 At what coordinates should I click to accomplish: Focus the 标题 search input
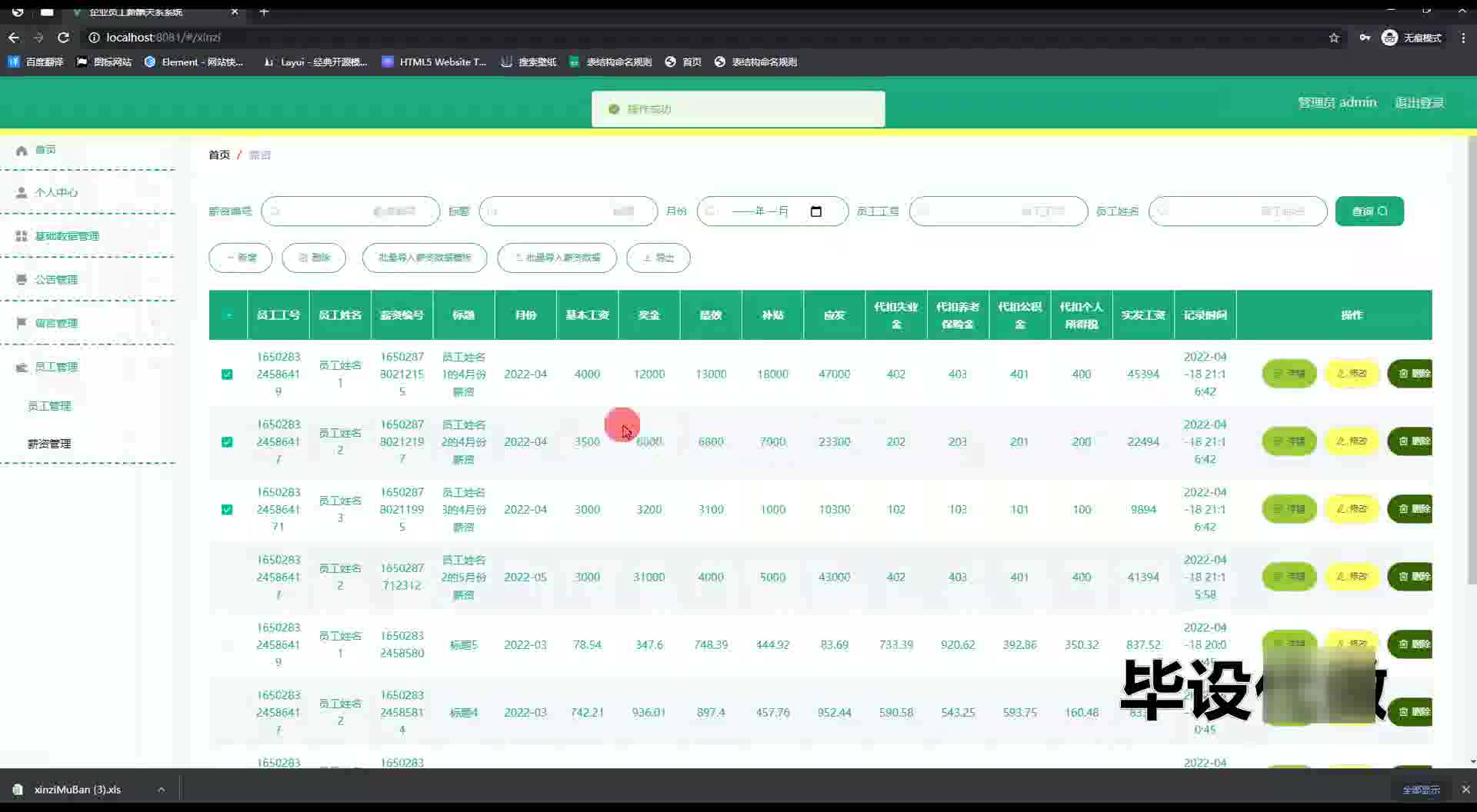(568, 211)
